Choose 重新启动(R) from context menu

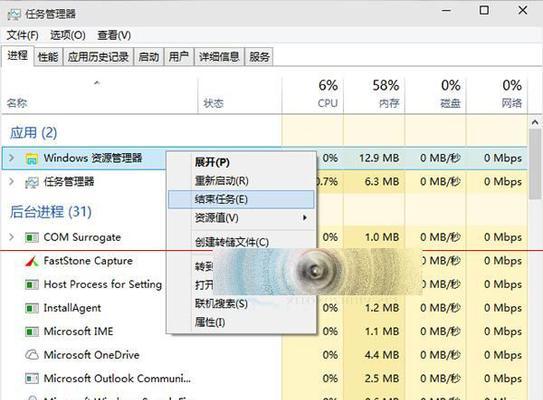222,180
